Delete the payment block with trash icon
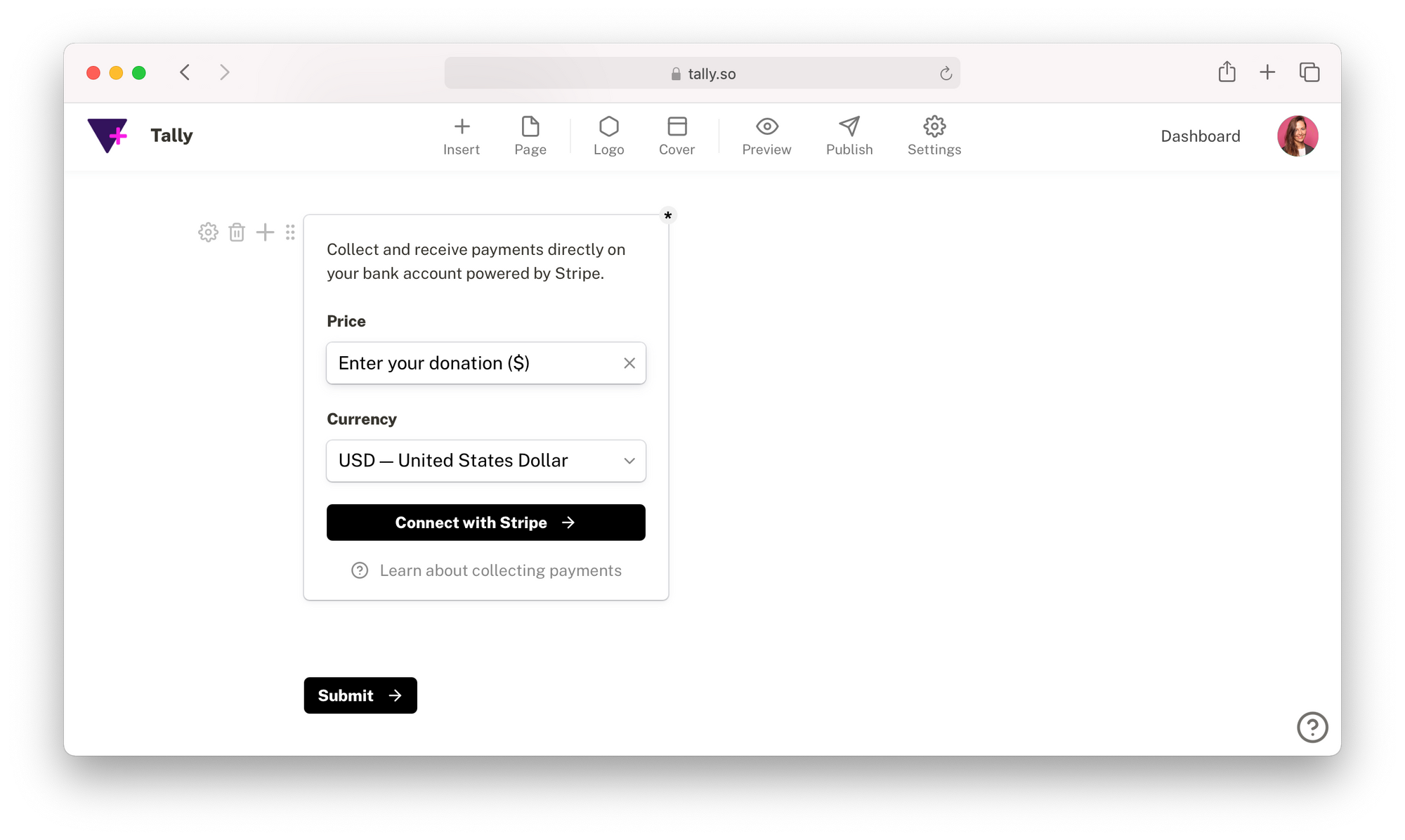 [237, 232]
